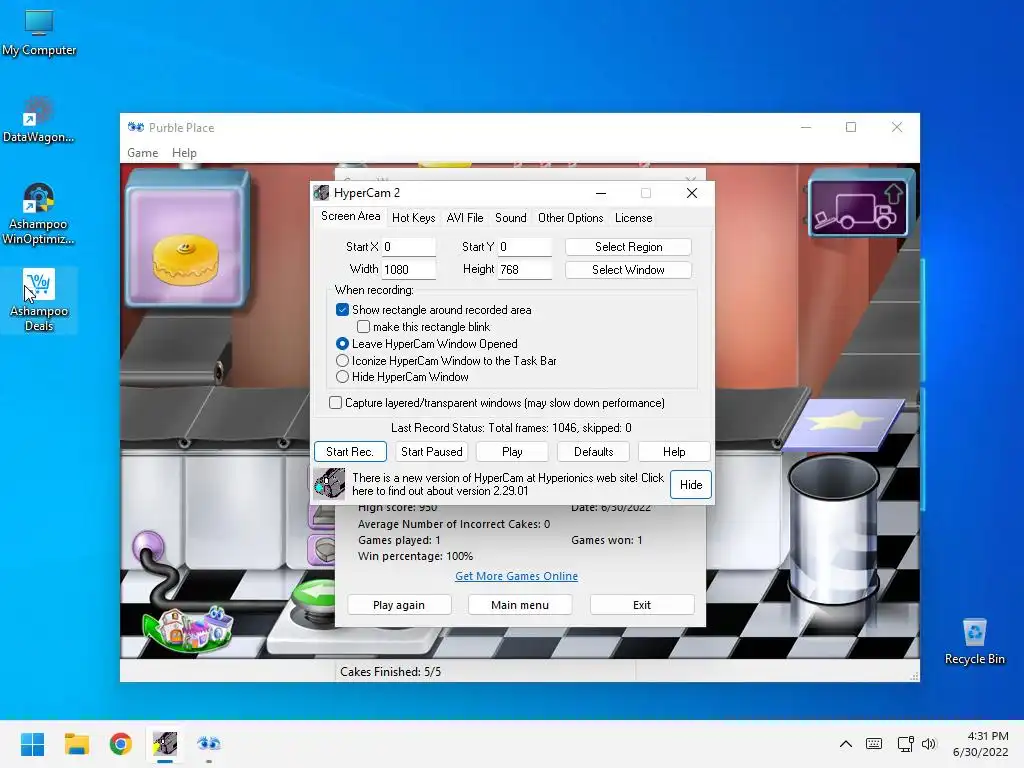Click the Start Y input field
1024x768 pixels.
point(525,247)
